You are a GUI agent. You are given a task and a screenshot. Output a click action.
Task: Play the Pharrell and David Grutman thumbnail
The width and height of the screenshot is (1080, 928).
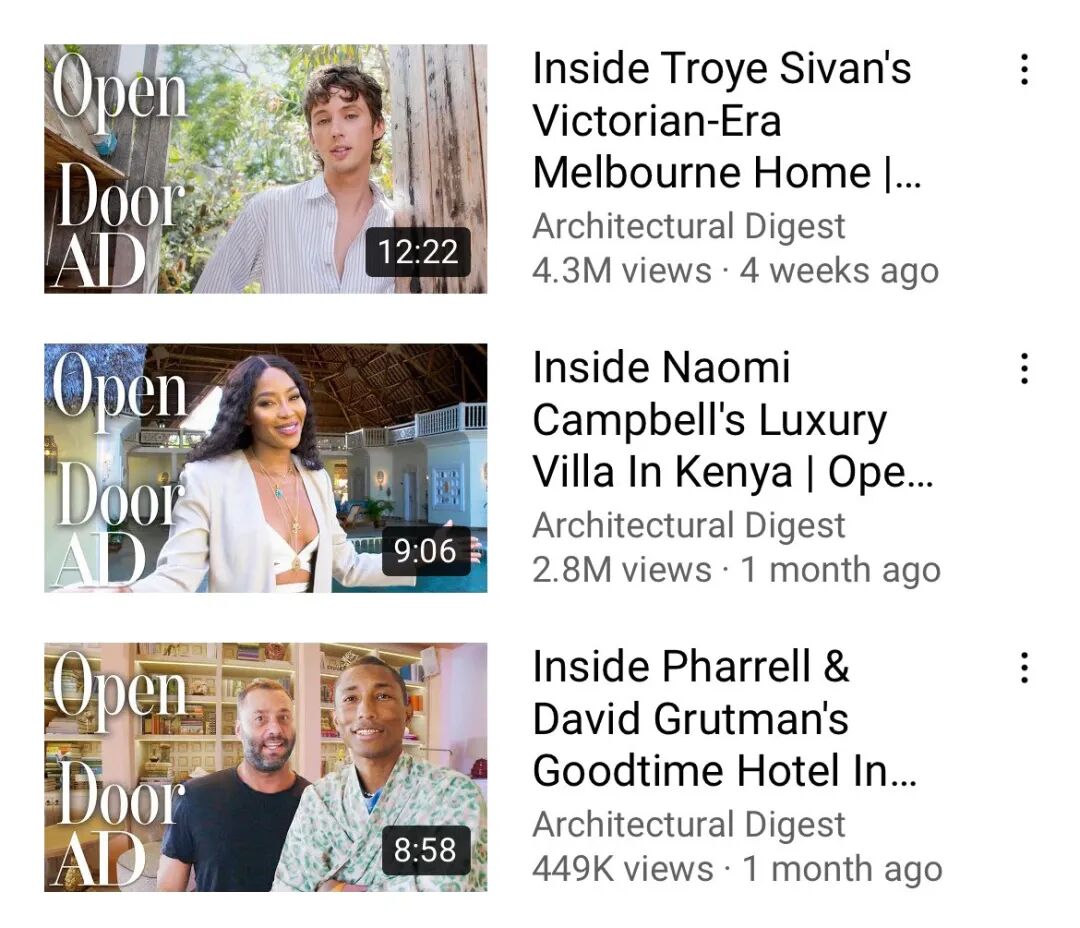266,767
